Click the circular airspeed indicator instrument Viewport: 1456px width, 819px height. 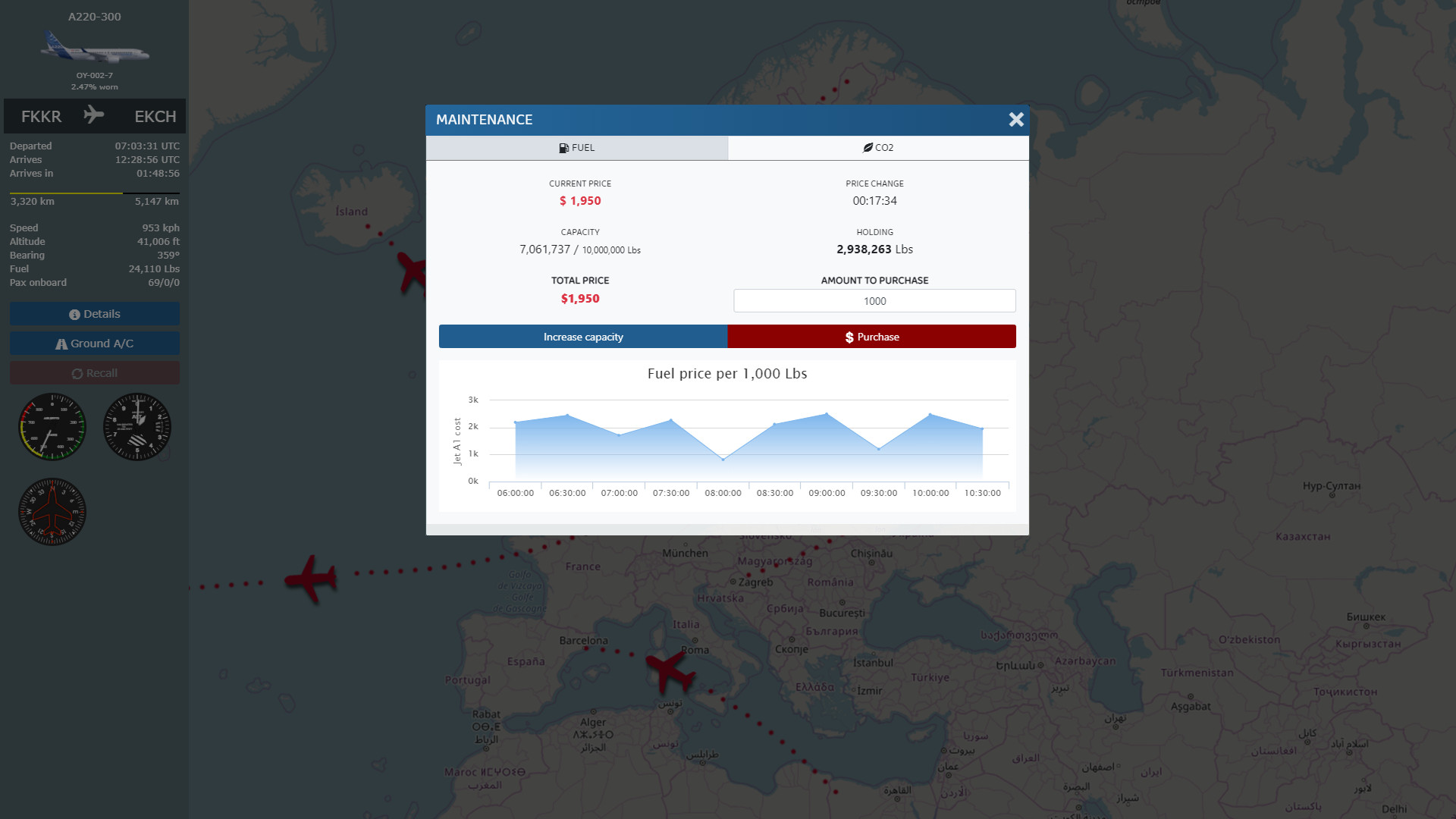coord(52,427)
